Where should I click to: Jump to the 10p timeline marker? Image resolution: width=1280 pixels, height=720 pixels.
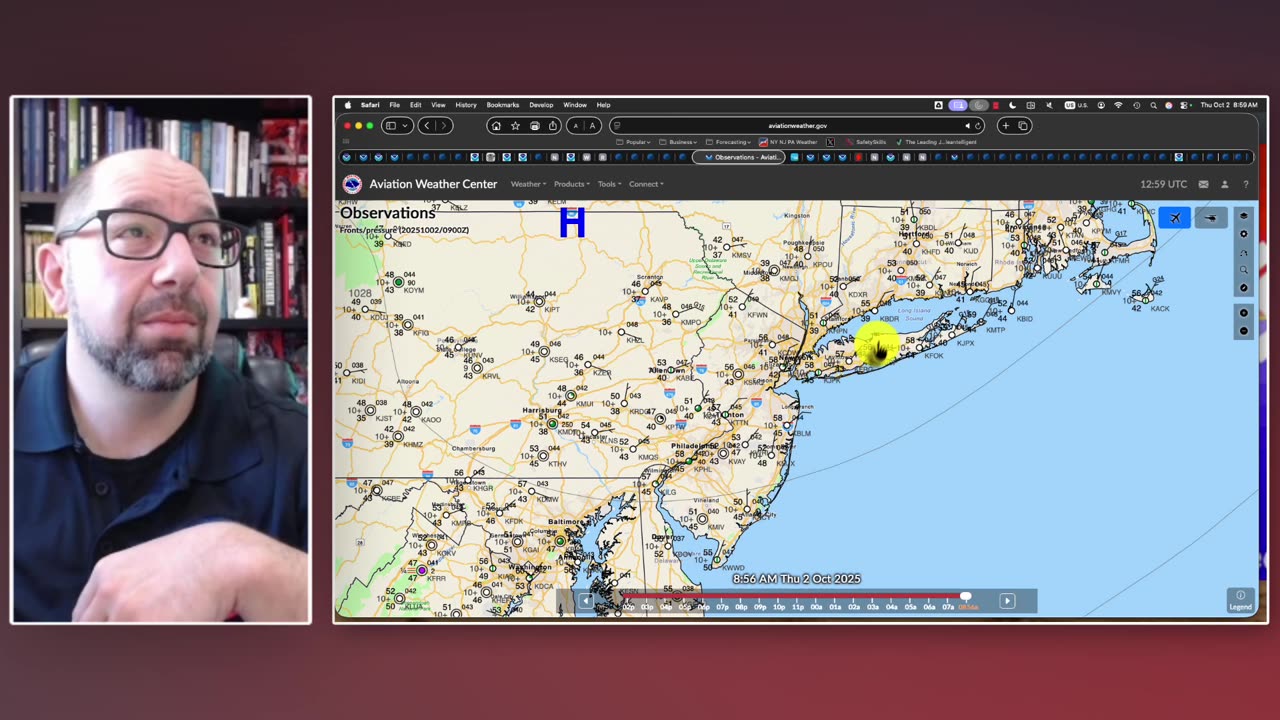tap(779, 607)
